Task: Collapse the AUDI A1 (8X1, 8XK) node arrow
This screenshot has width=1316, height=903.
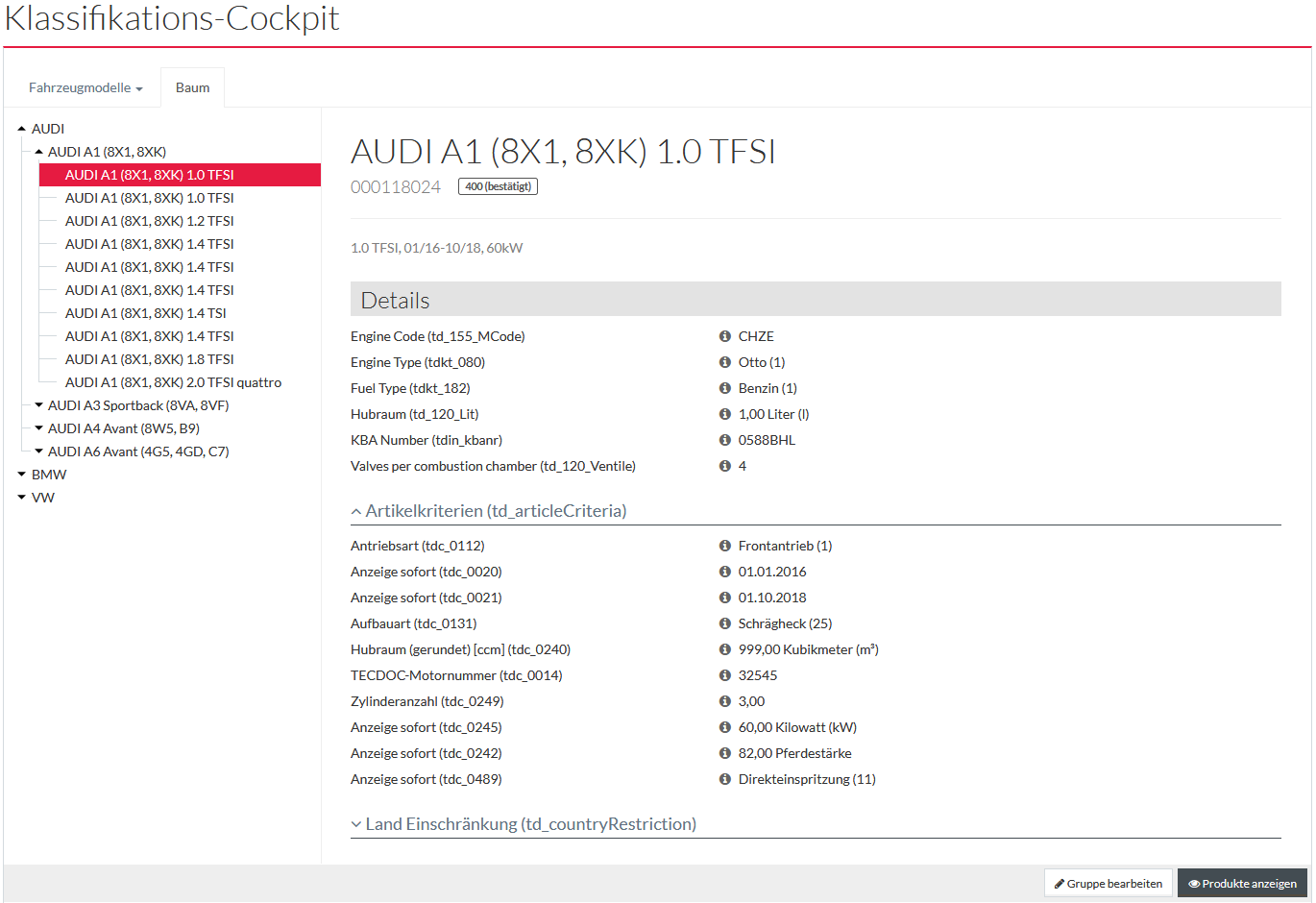Action: [x=39, y=152]
